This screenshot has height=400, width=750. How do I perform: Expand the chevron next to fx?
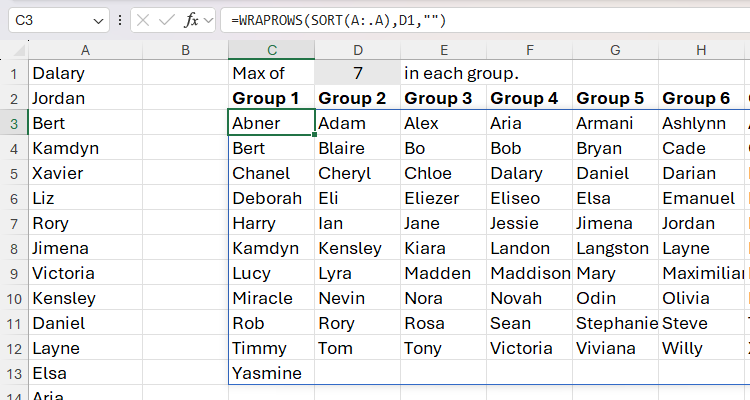pos(209,20)
